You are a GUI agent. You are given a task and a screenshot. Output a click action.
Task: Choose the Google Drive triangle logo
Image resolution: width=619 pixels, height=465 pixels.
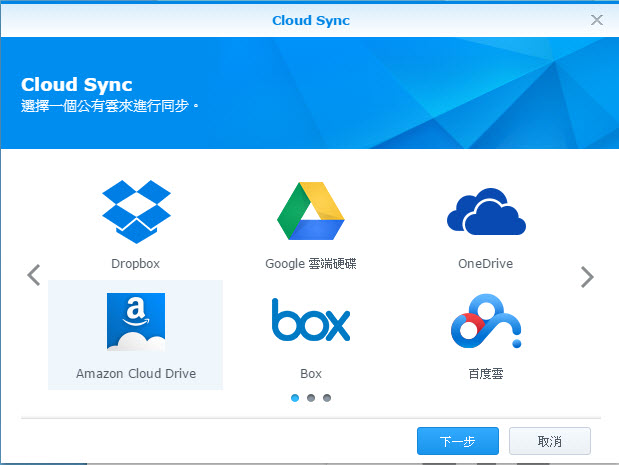311,211
